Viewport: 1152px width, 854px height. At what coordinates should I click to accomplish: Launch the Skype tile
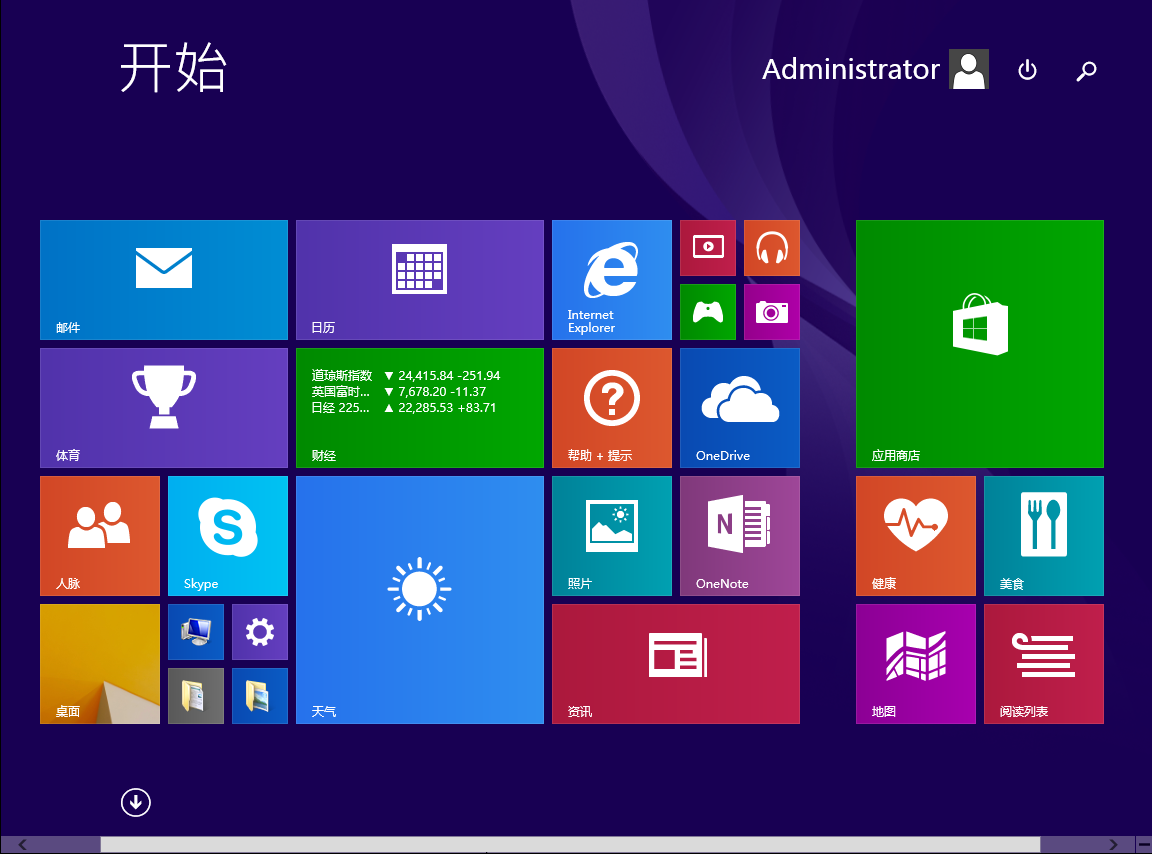[228, 536]
